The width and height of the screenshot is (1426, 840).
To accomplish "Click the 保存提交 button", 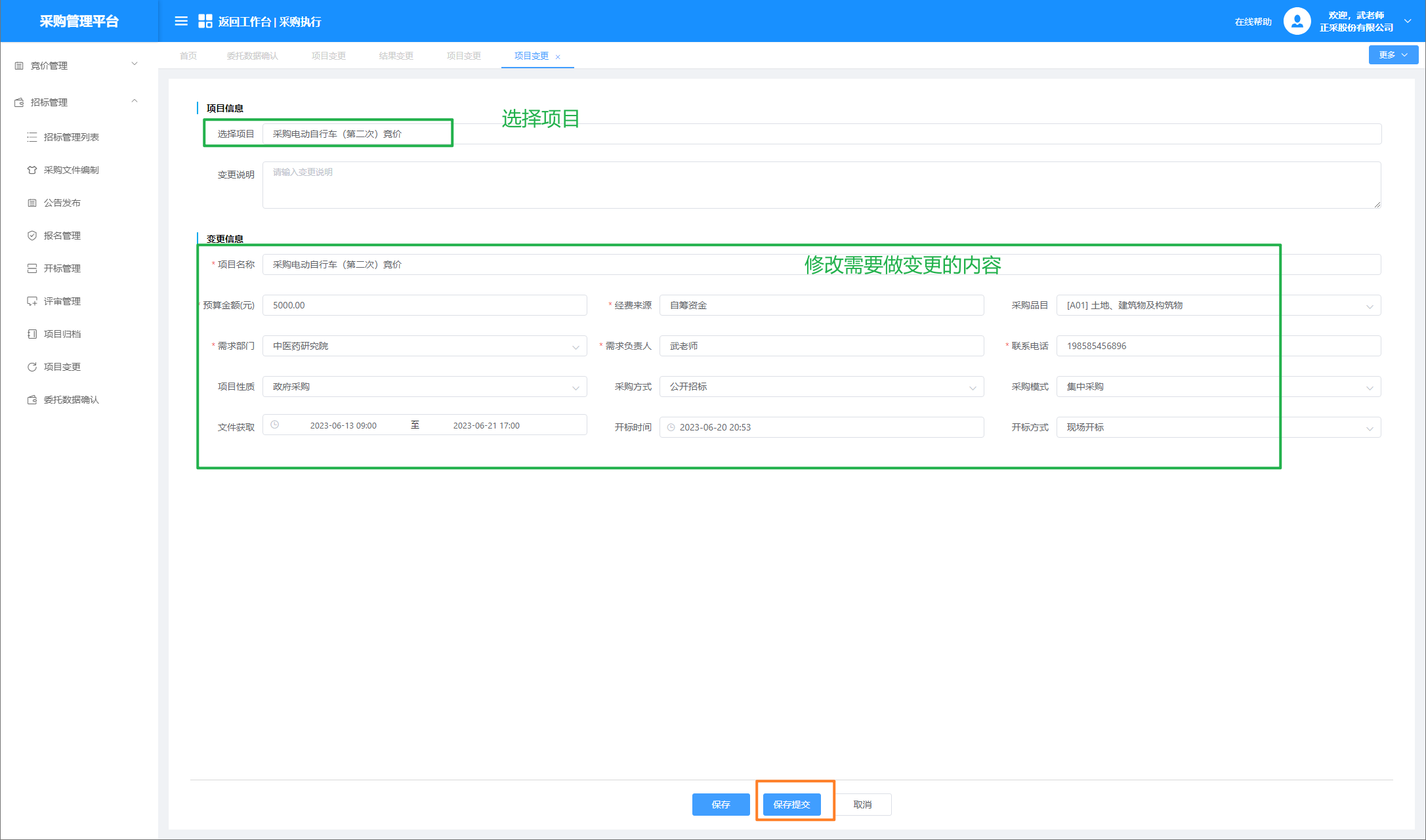I will pos(791,805).
